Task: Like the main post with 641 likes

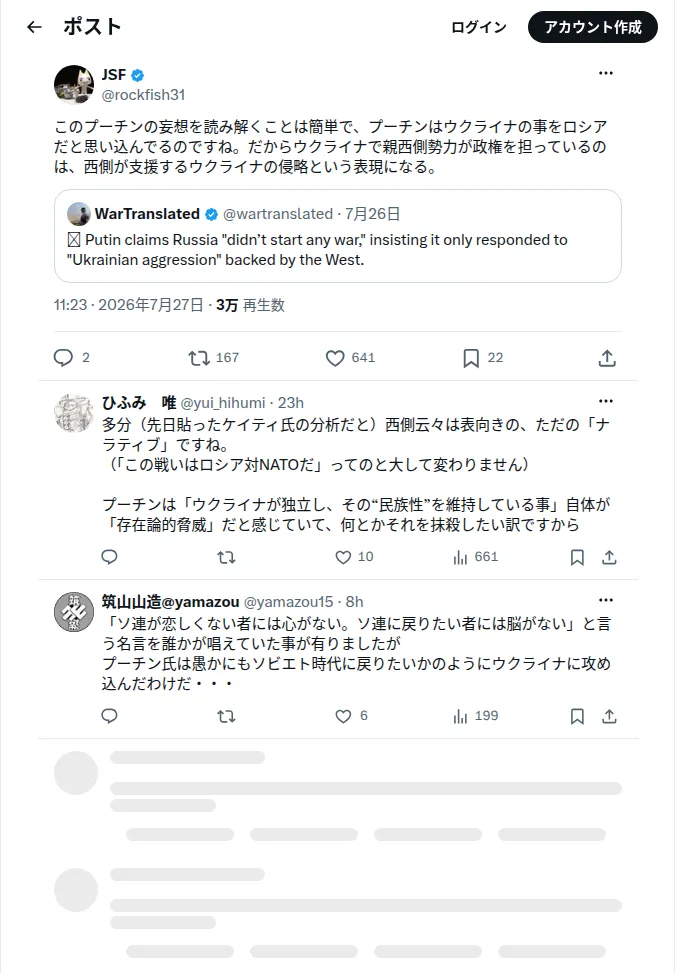Action: pyautogui.click(x=335, y=357)
